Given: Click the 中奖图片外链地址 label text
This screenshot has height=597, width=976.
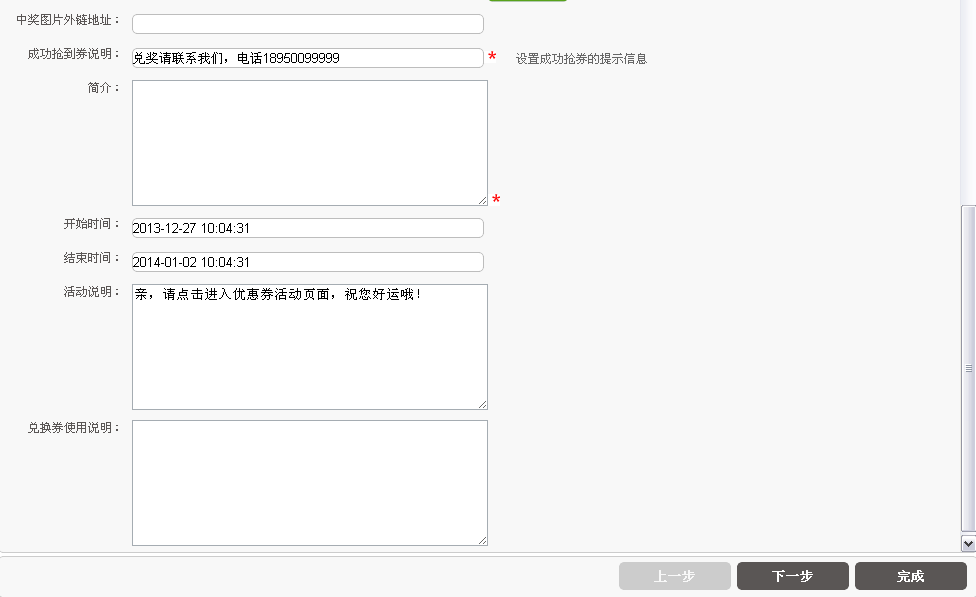Looking at the screenshot, I should (67, 20).
